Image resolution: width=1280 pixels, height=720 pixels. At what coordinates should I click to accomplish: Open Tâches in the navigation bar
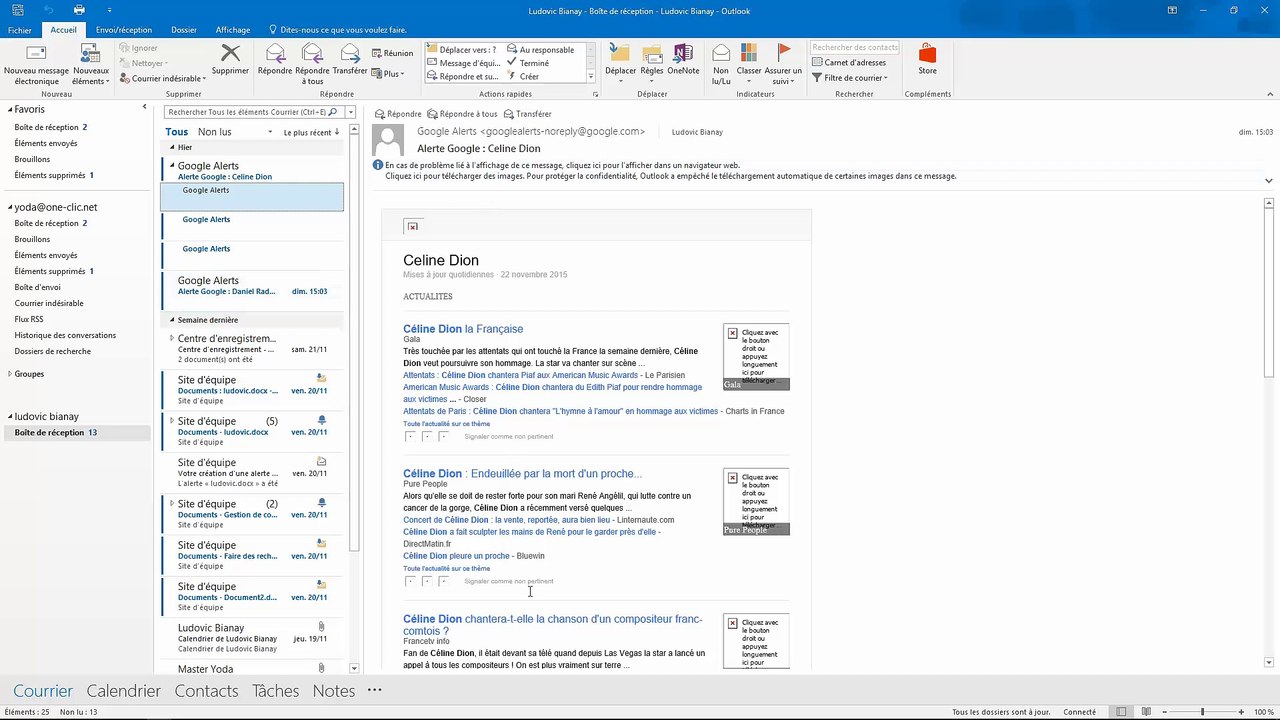[275, 691]
